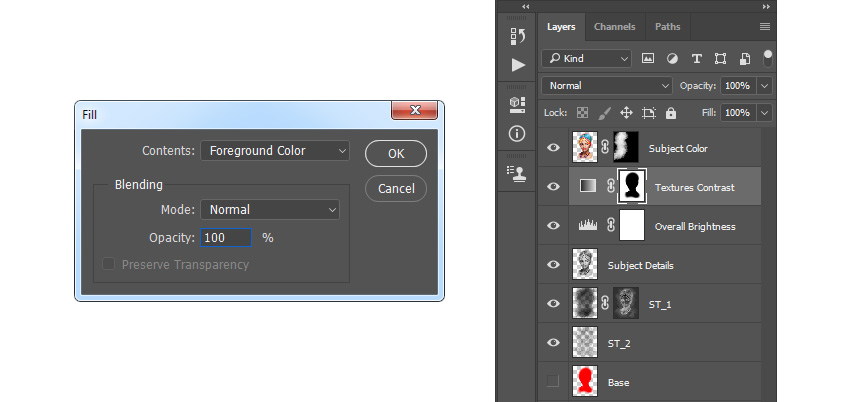The height and width of the screenshot is (402, 850).
Task: Open the Actions panel play icon
Action: (518, 65)
